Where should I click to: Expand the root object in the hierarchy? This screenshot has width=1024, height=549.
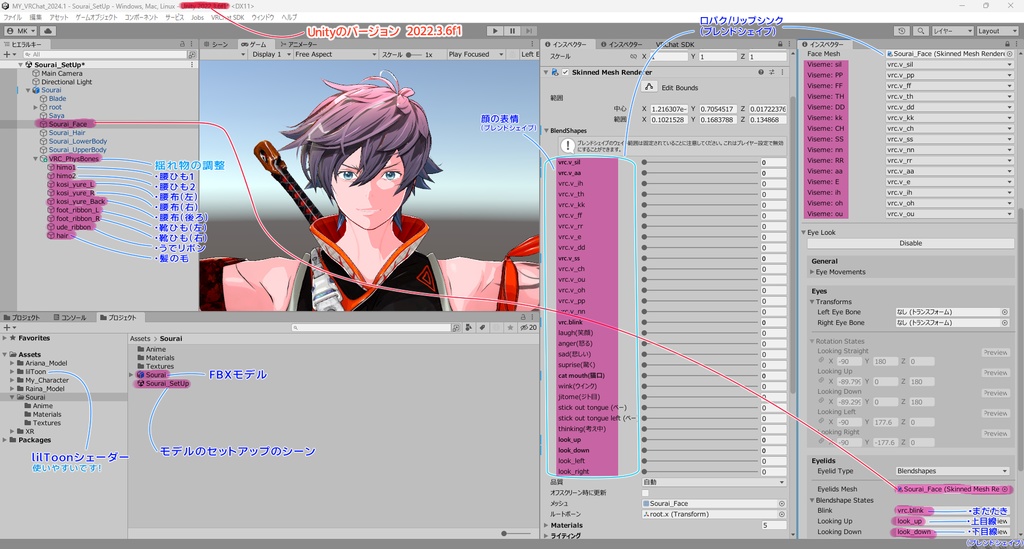click(x=36, y=107)
